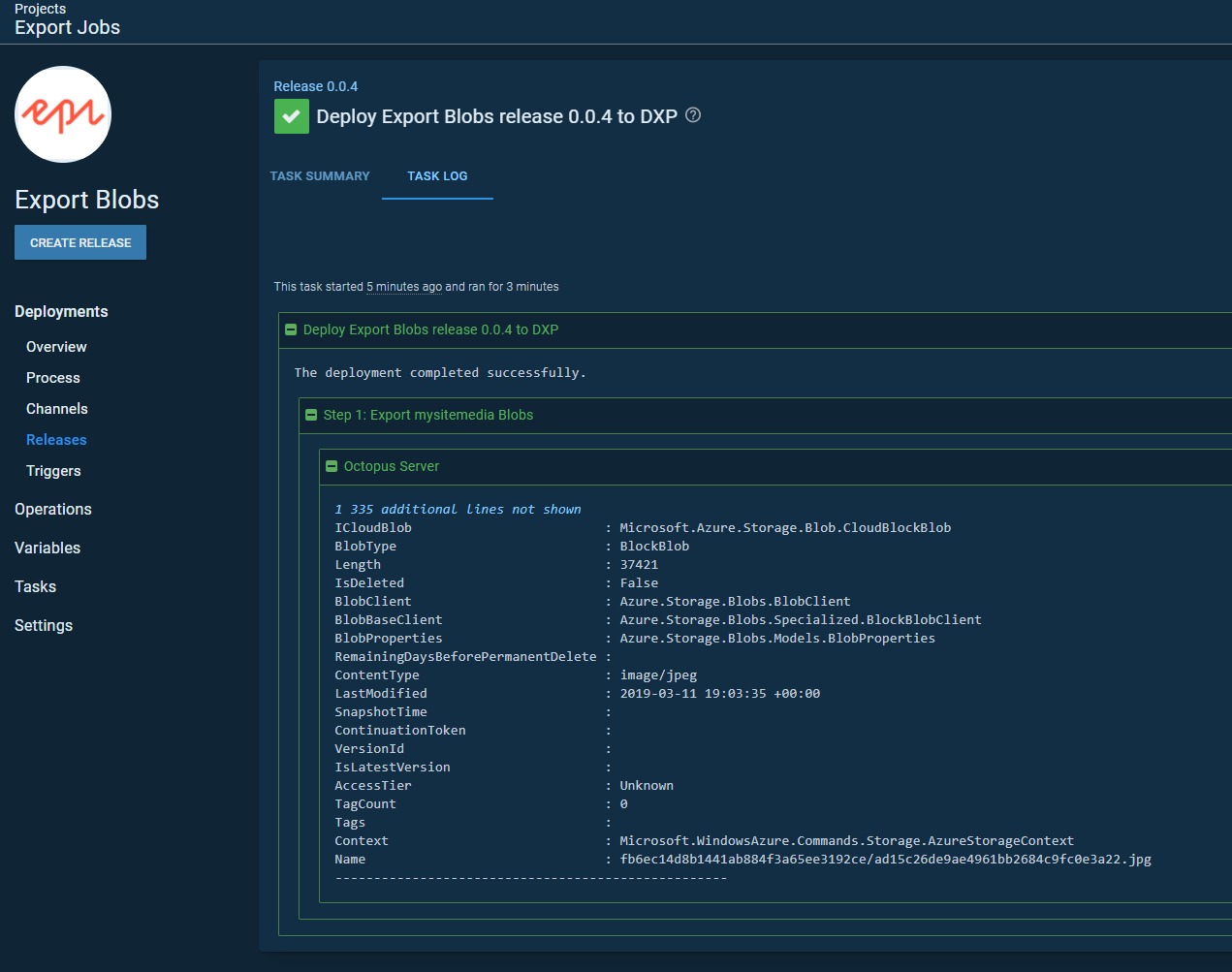Select the Task Log tab
Viewport: 1232px width, 972px height.
[x=437, y=176]
